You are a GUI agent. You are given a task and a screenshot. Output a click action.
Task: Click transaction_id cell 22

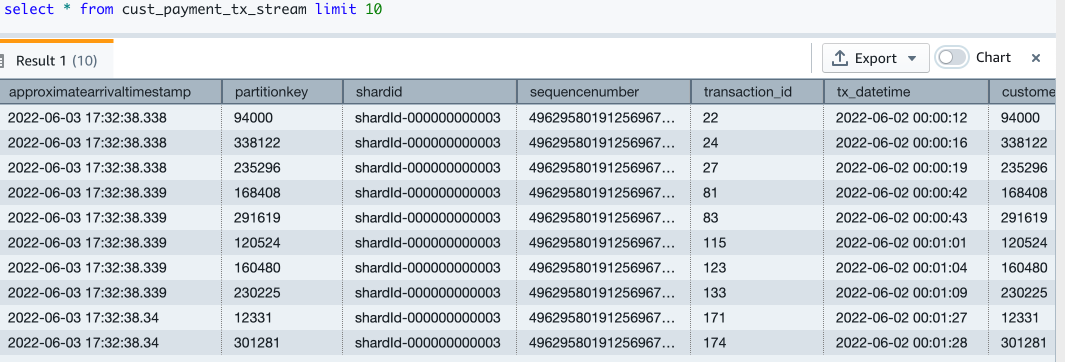pos(758,117)
